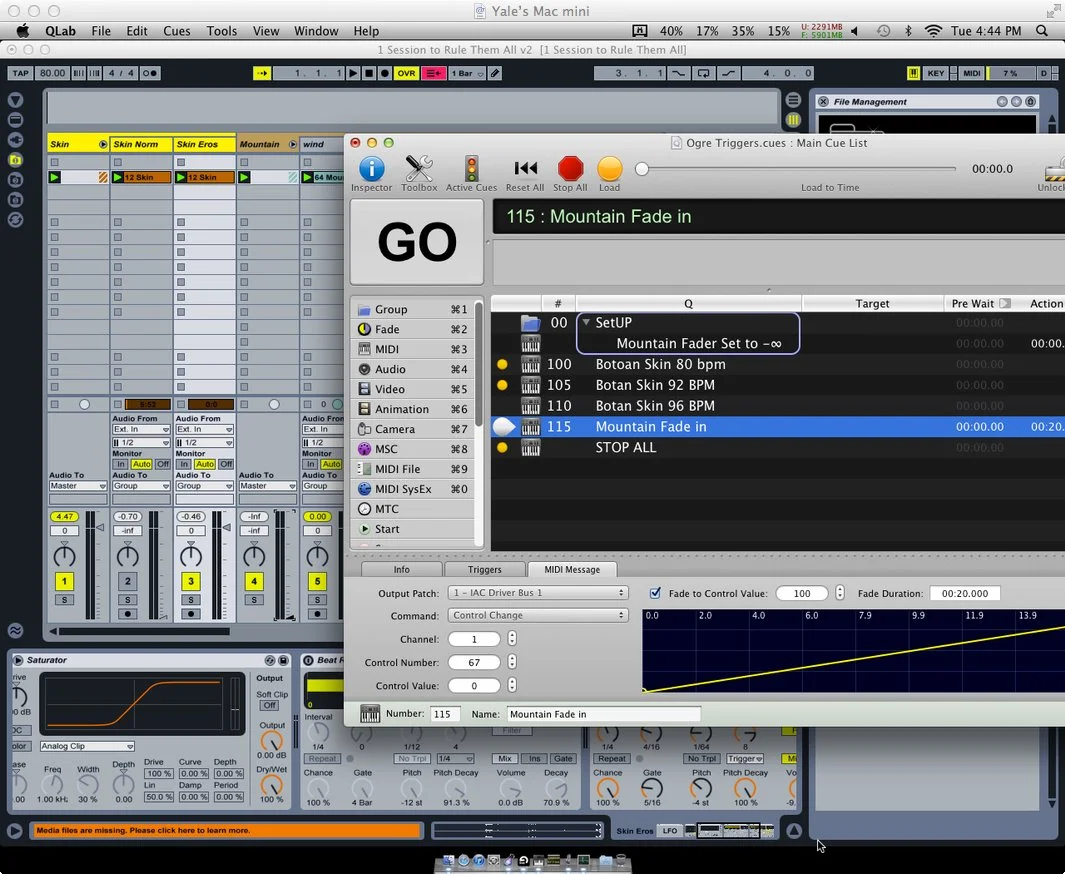Screen dimensions: 1065x874
Task: Click the Fade Duration field
Action: [x=964, y=593]
